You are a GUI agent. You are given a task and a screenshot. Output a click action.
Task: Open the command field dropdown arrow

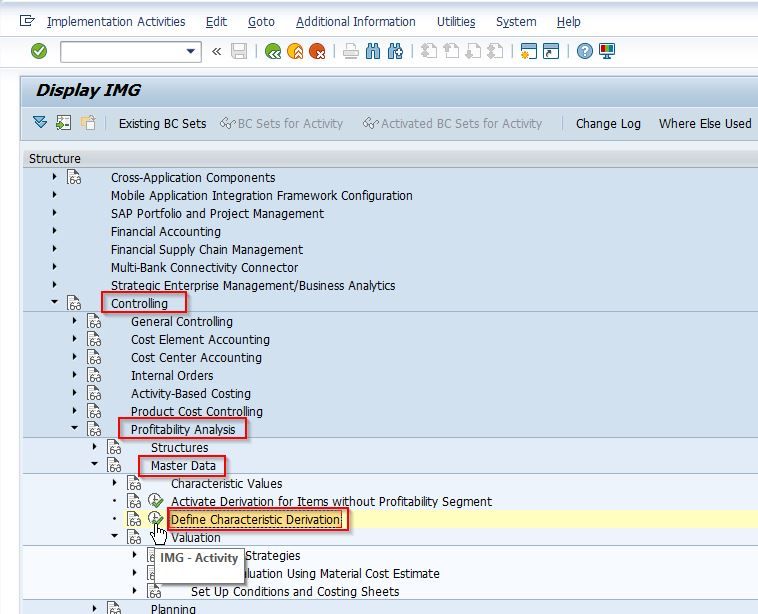[190, 51]
